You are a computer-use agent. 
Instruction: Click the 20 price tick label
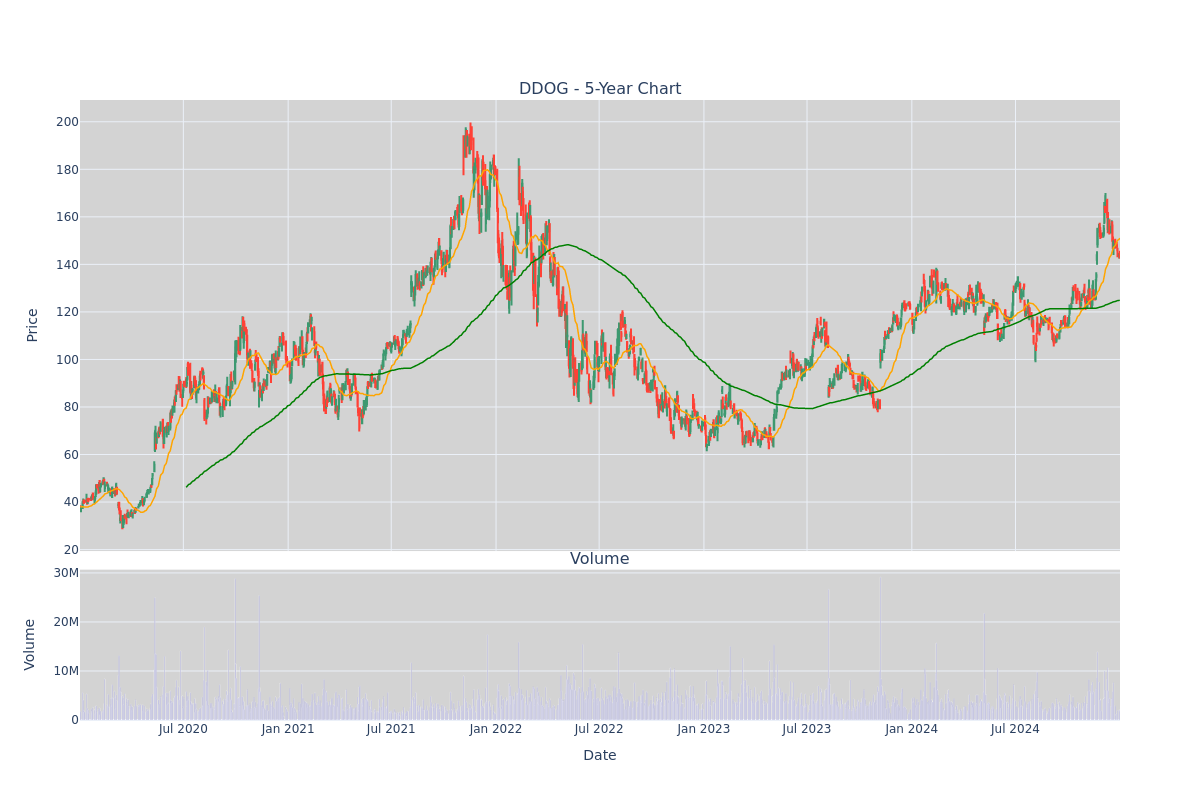point(71,549)
